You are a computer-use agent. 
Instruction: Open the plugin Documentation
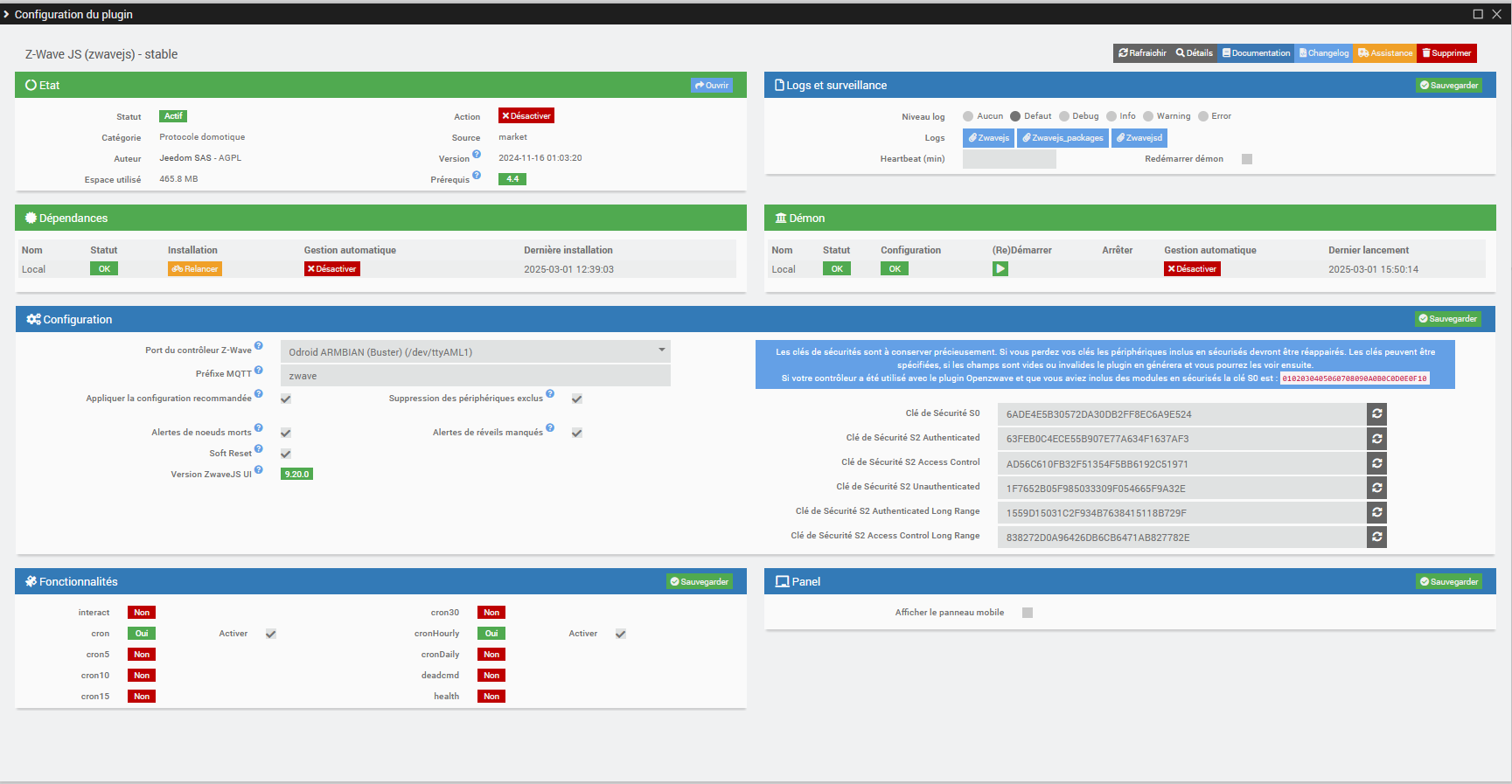click(x=1256, y=53)
